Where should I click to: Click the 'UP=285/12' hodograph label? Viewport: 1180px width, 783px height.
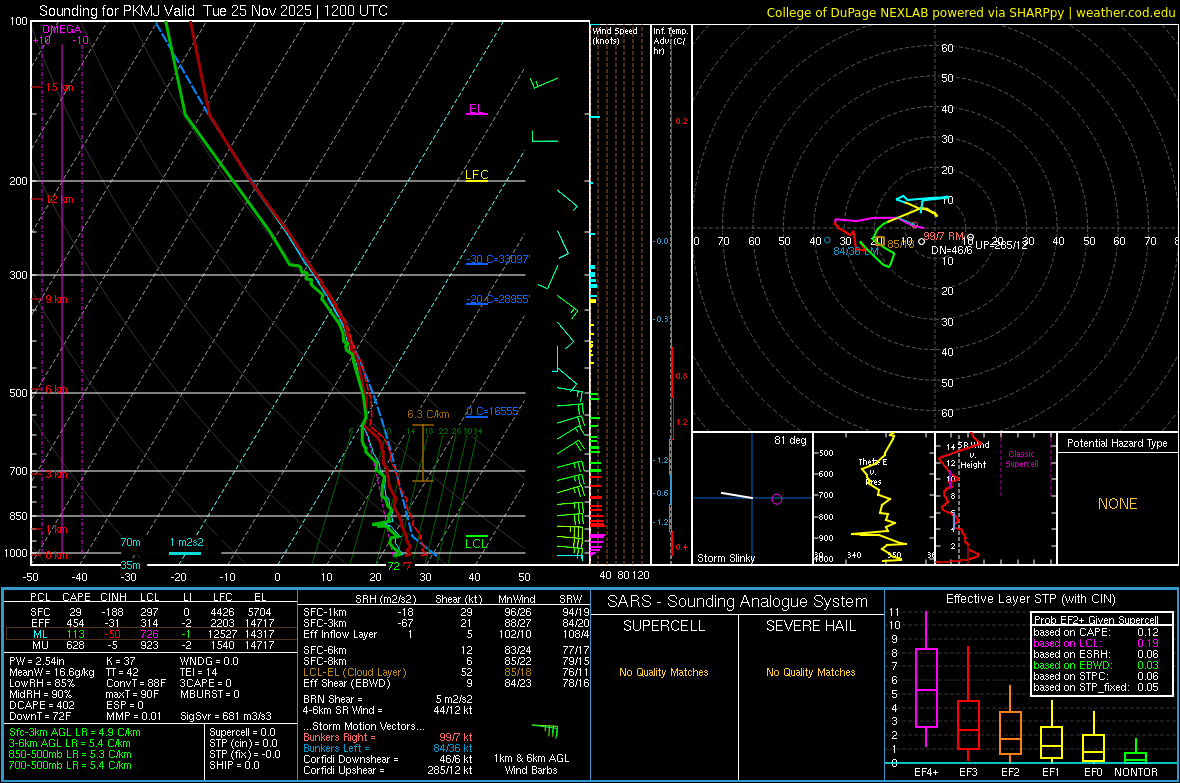click(1001, 245)
